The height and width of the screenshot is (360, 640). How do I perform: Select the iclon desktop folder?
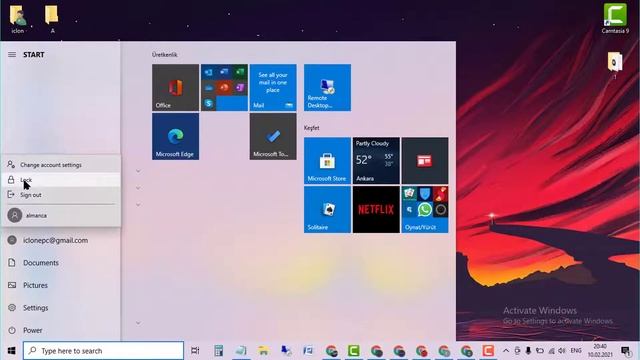(18, 19)
